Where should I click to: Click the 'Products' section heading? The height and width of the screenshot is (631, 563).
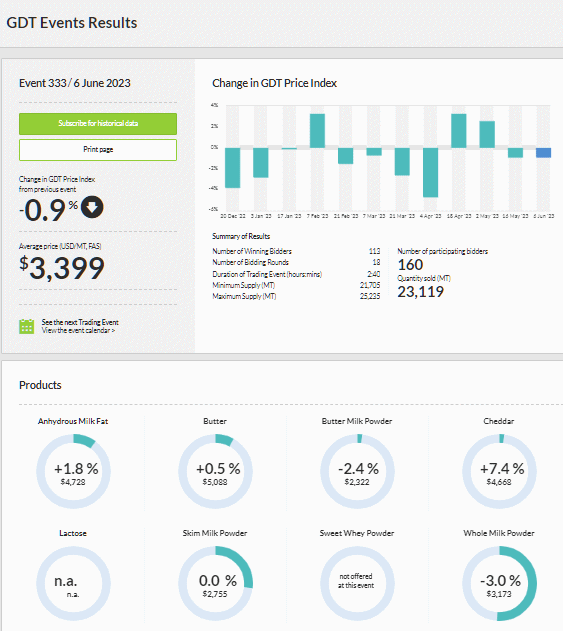tap(40, 385)
